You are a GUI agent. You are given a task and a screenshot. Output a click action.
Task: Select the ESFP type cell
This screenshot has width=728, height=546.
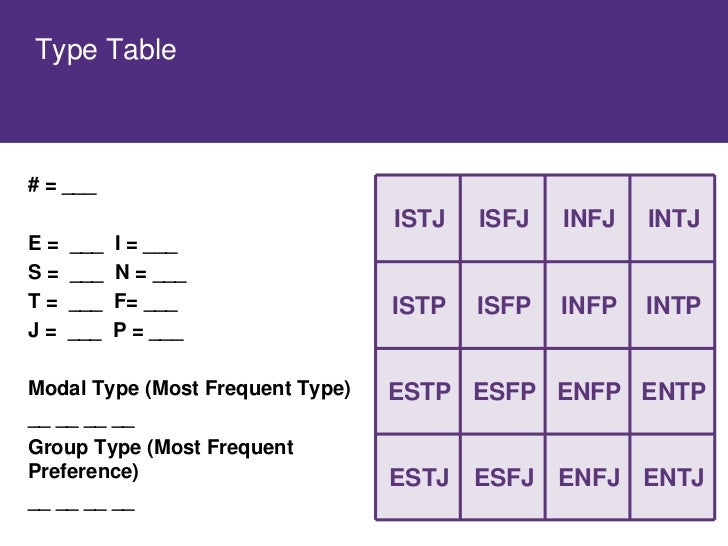pos(503,391)
